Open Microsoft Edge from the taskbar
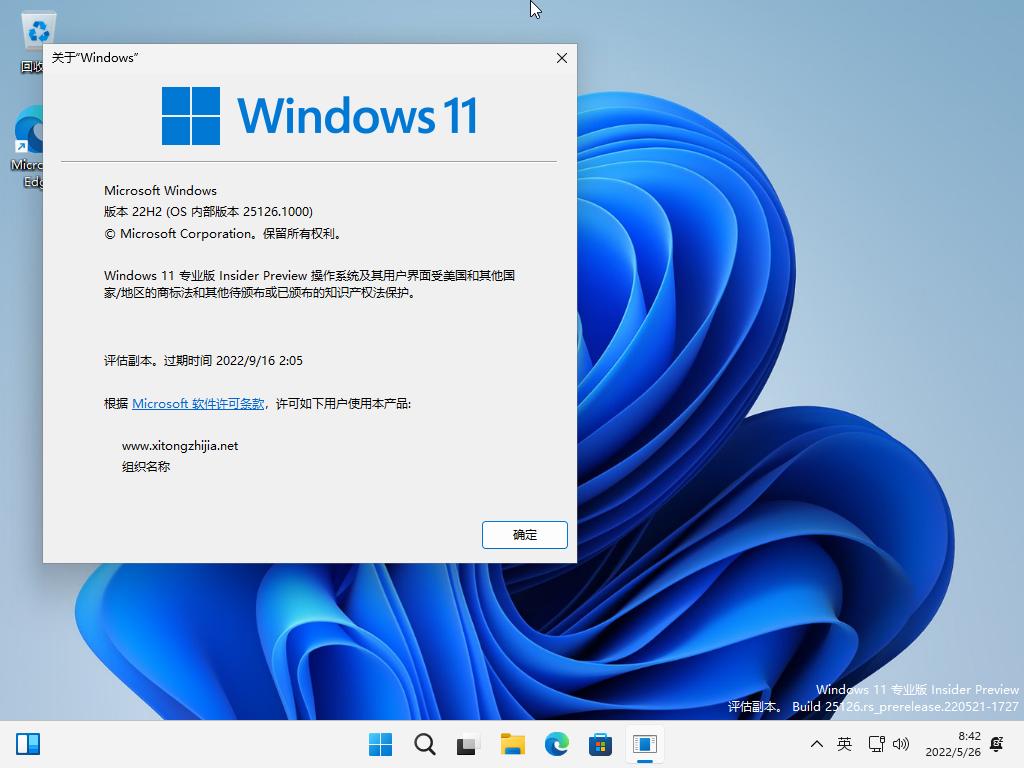1024x768 pixels. tap(556, 744)
